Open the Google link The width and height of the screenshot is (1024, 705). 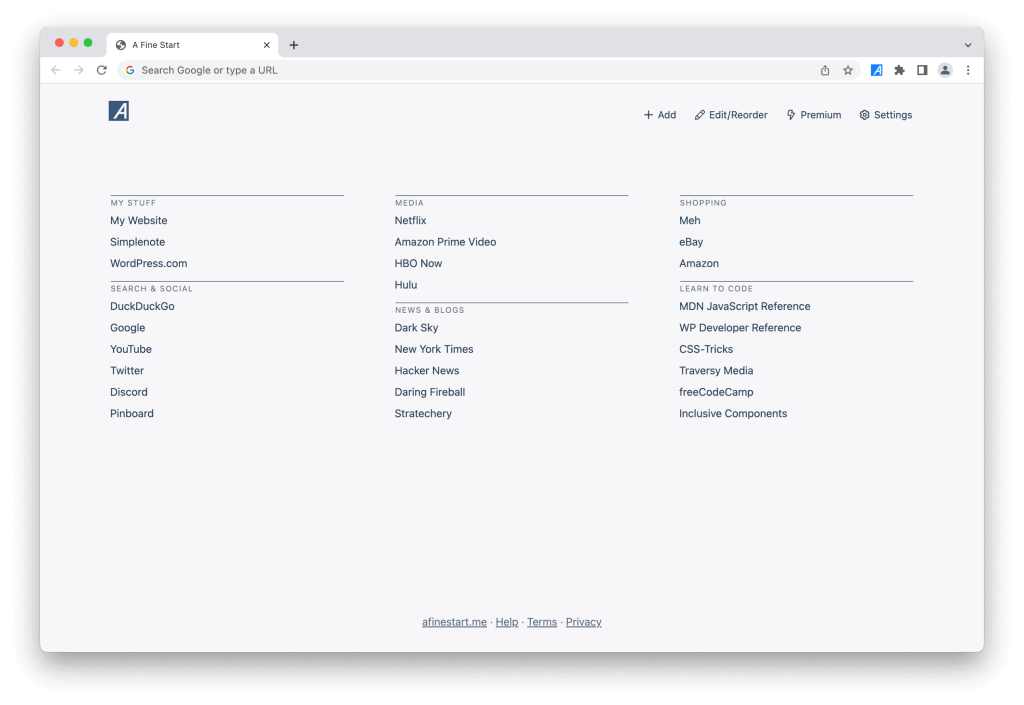tap(127, 328)
